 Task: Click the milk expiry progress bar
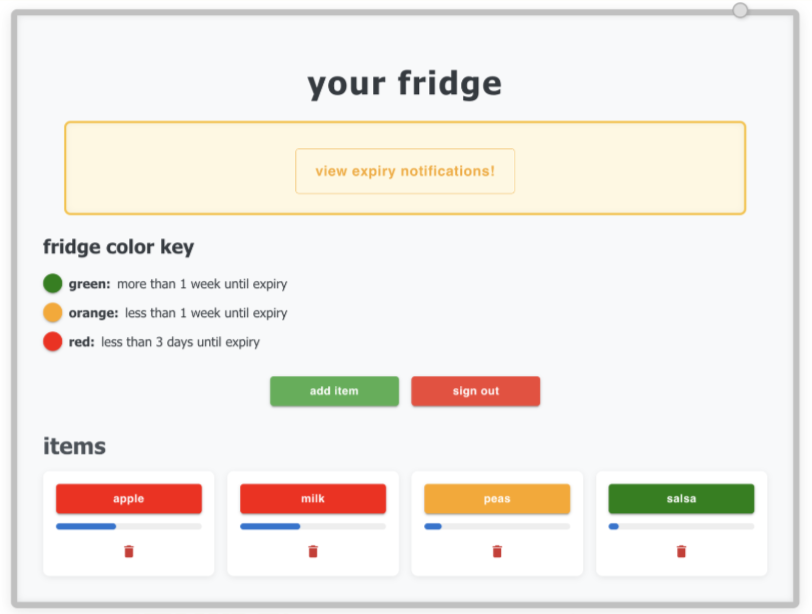click(x=313, y=526)
